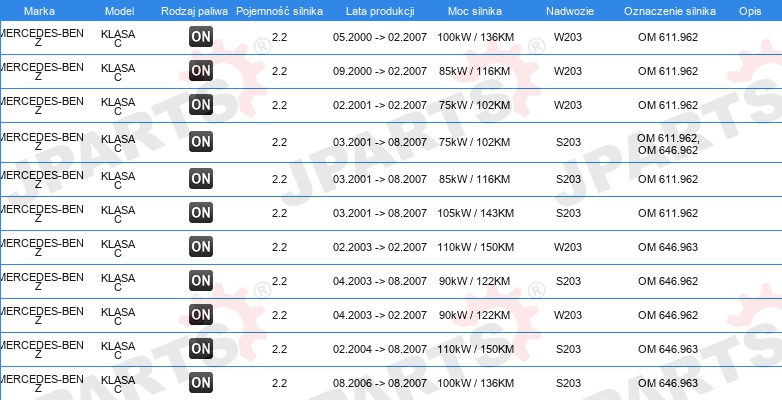Select the date cell 04.2003 -> 08.2007

[x=380, y=281]
